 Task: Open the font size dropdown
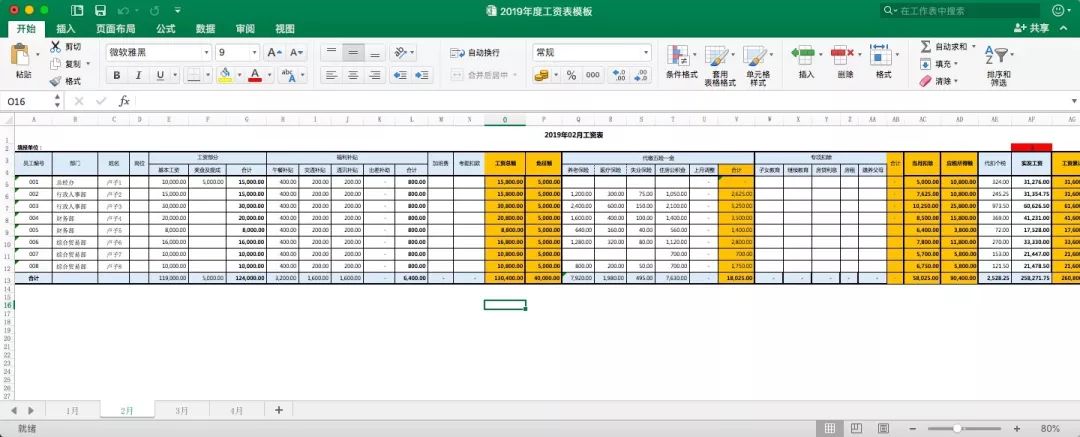coord(255,52)
